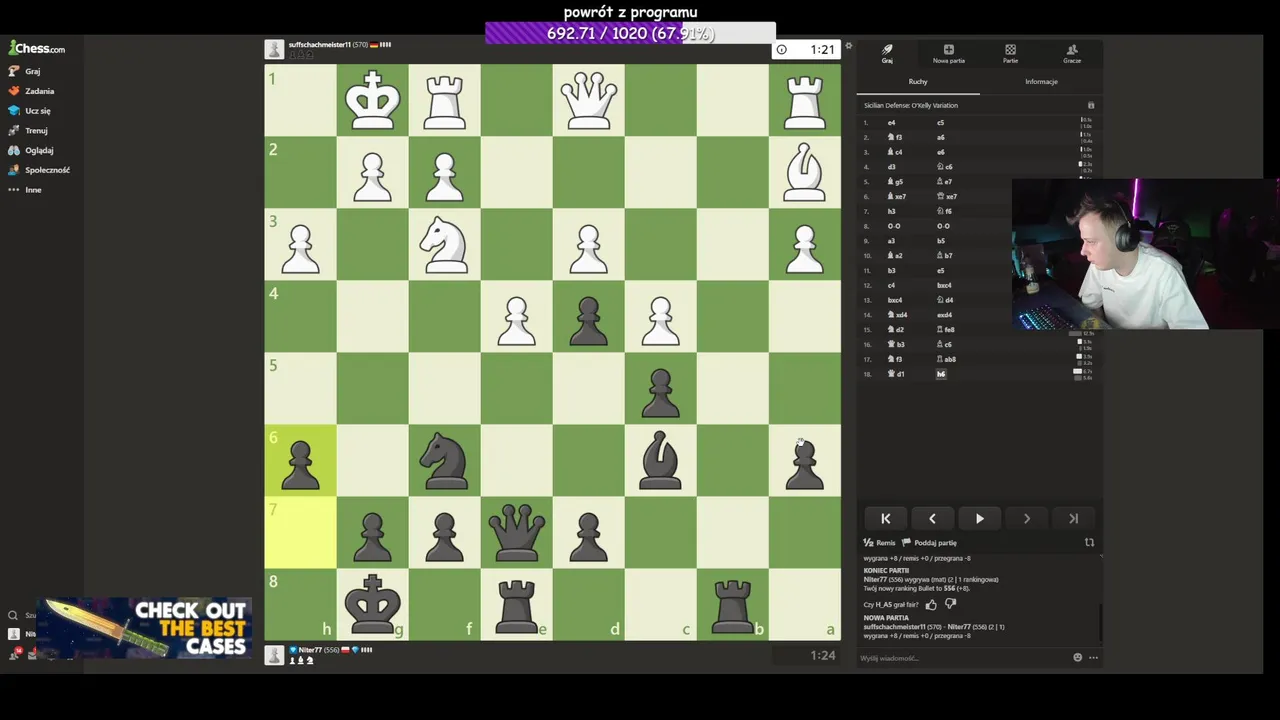
Task: Go to previous move button
Action: (932, 518)
